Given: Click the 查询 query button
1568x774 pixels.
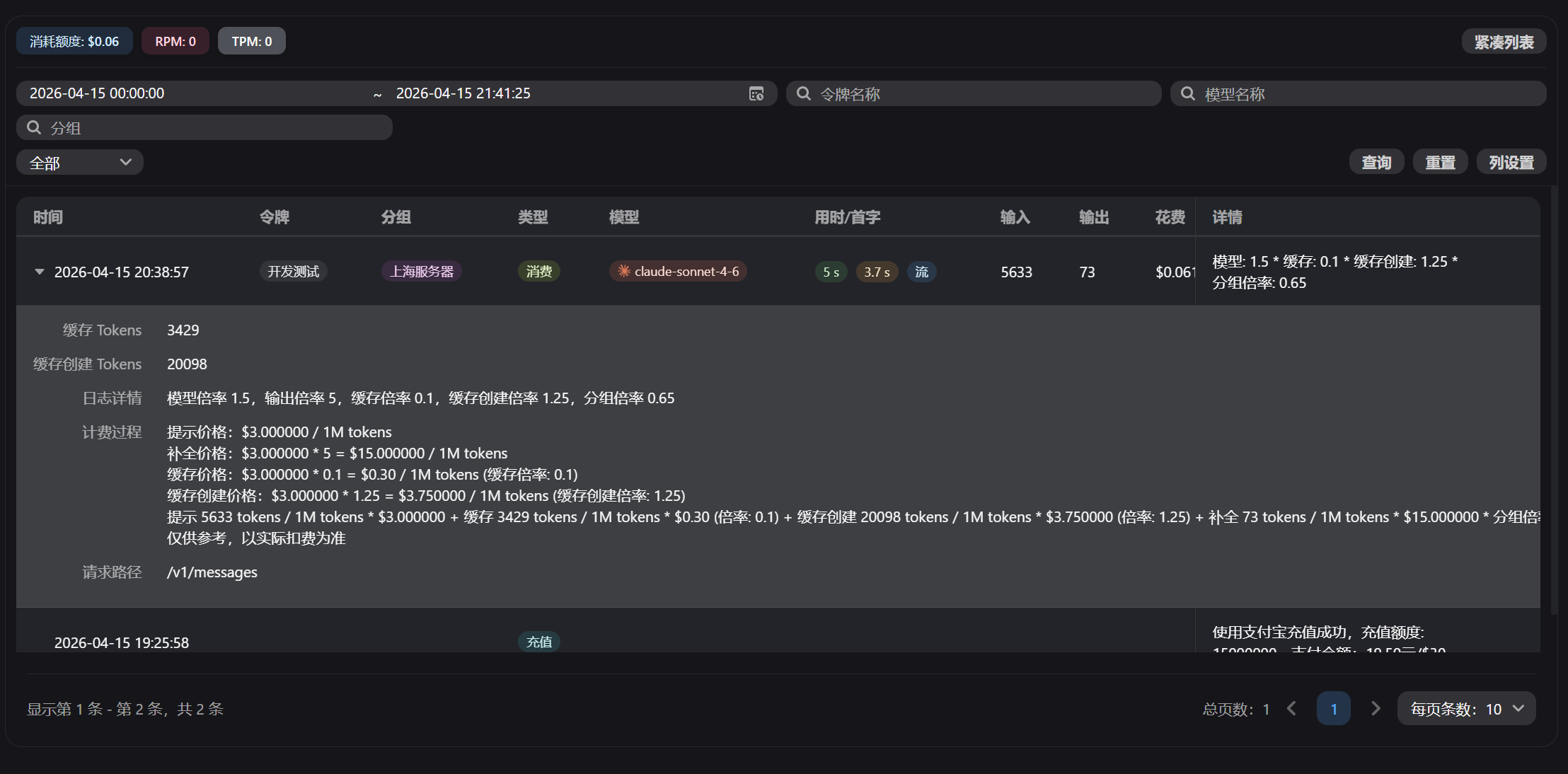Looking at the screenshot, I should [1376, 163].
